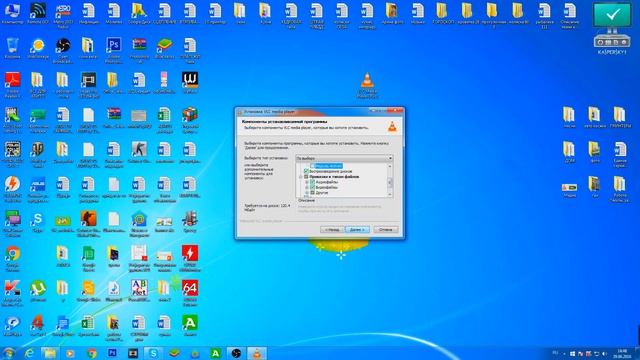Expand the 'Видеофайлы' tree node
Screen dimensions: 640x360
(307, 187)
